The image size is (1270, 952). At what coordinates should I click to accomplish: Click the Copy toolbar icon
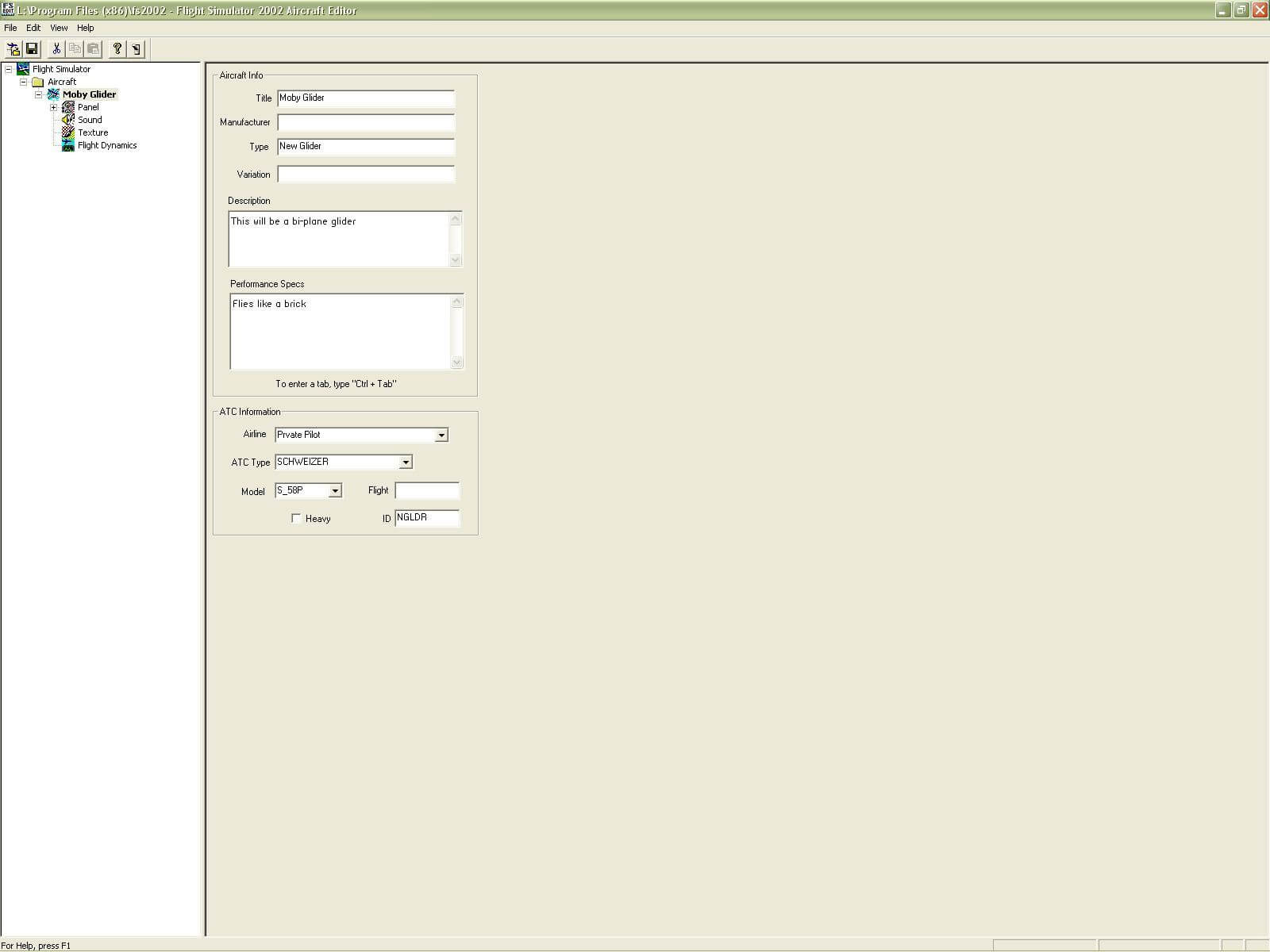pyautogui.click(x=75, y=49)
